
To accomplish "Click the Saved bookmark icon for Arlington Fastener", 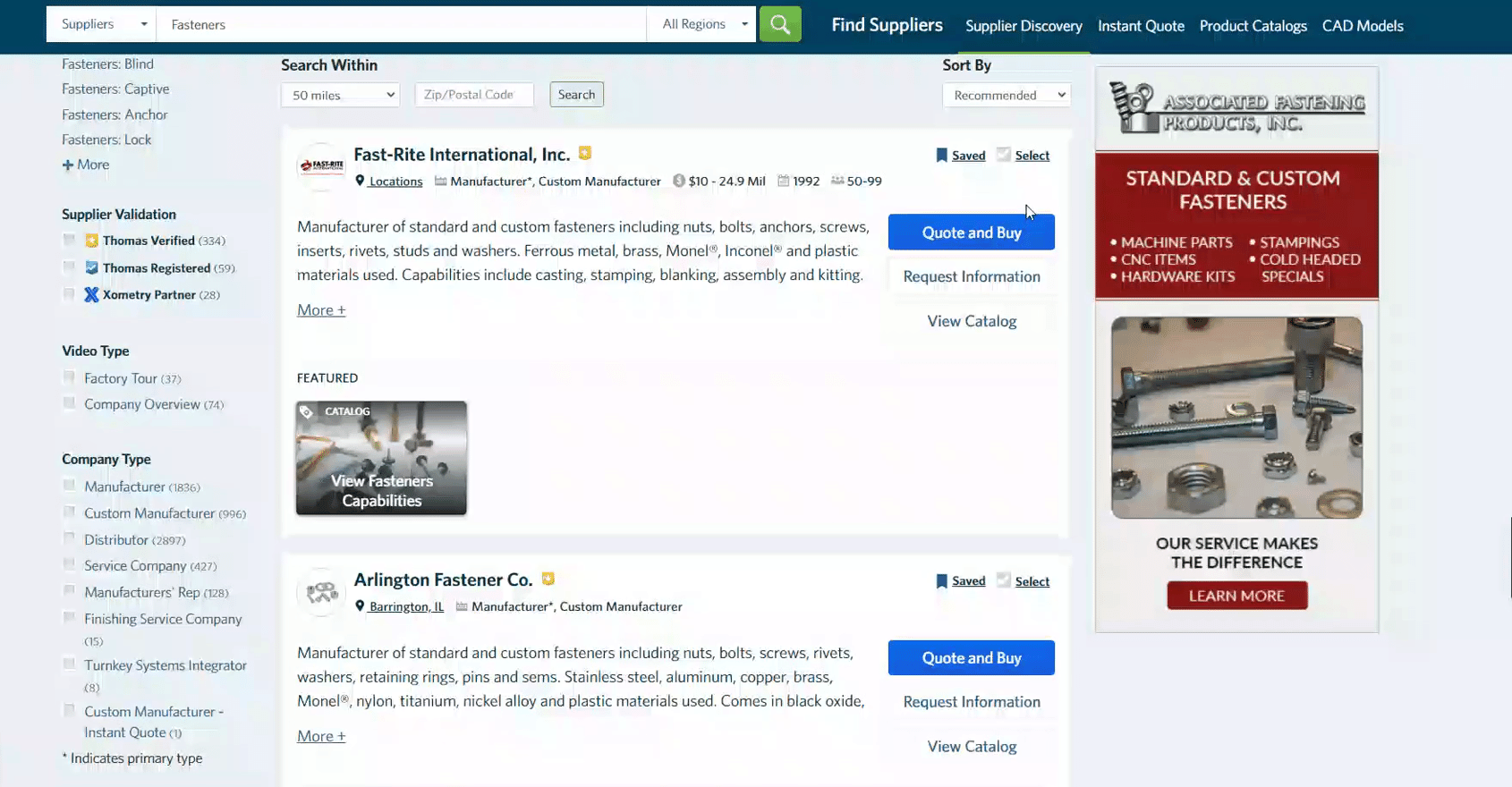I will pos(941,581).
